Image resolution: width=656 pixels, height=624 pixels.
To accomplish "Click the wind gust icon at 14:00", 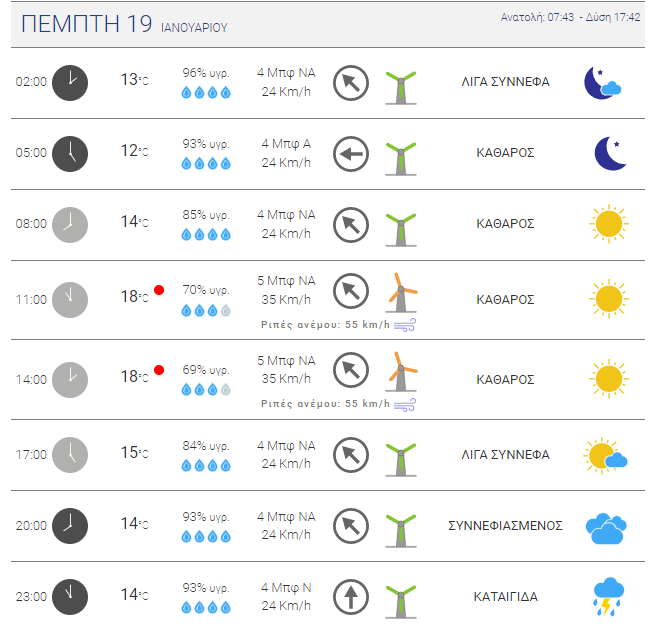I will tap(405, 405).
